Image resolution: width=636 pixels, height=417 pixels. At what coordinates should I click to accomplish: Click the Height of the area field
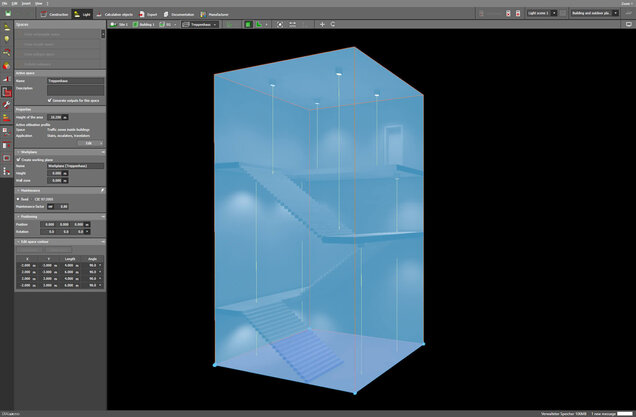[x=55, y=117]
